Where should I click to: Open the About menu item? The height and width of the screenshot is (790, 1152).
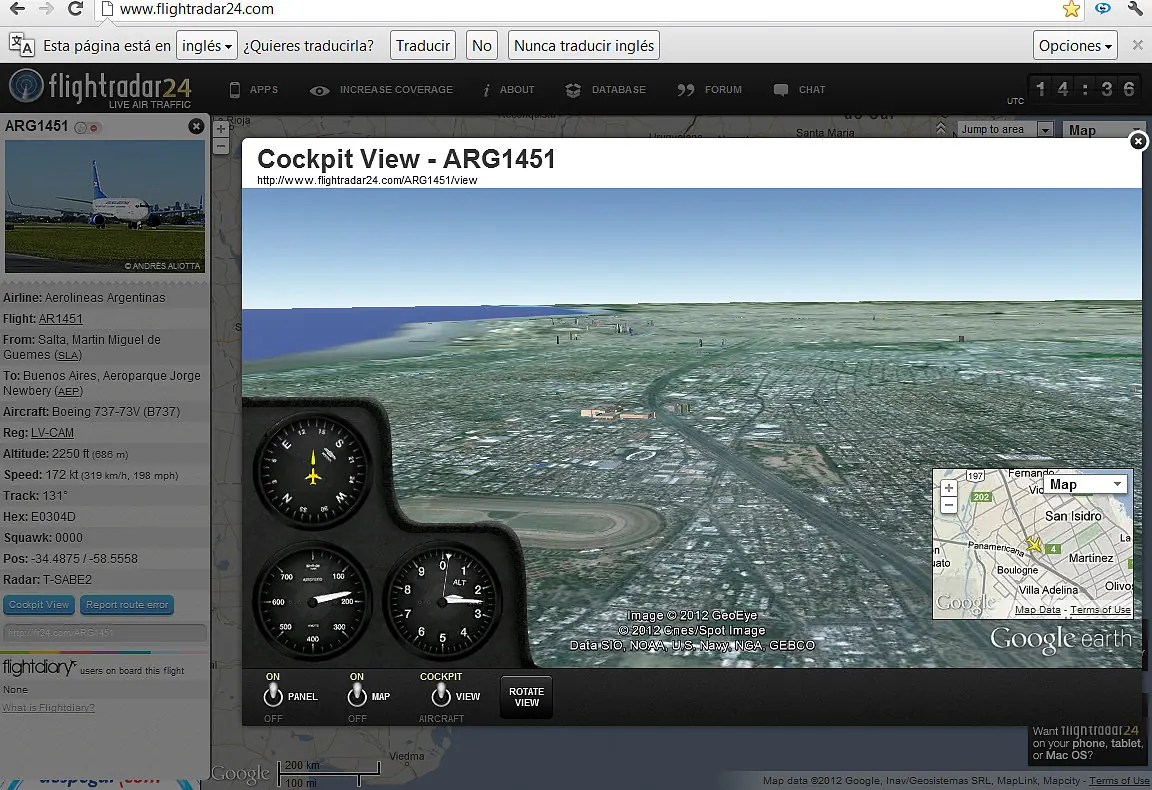(x=508, y=90)
